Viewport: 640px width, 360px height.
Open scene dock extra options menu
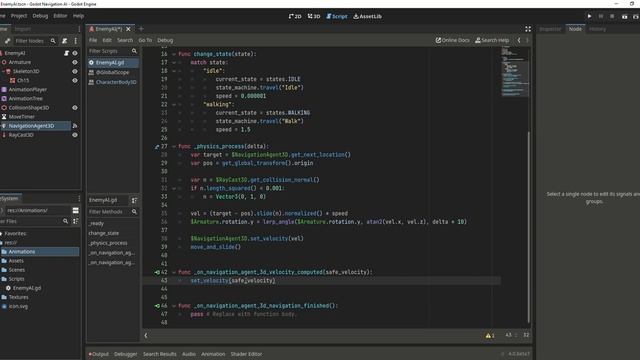[76, 41]
